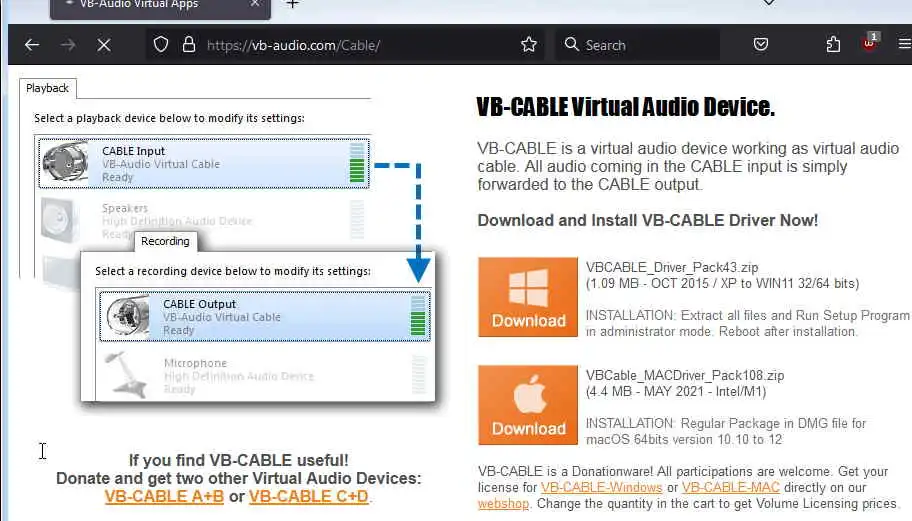Click the forward navigation arrow
Image resolution: width=912 pixels, height=521 pixels.
68,45
